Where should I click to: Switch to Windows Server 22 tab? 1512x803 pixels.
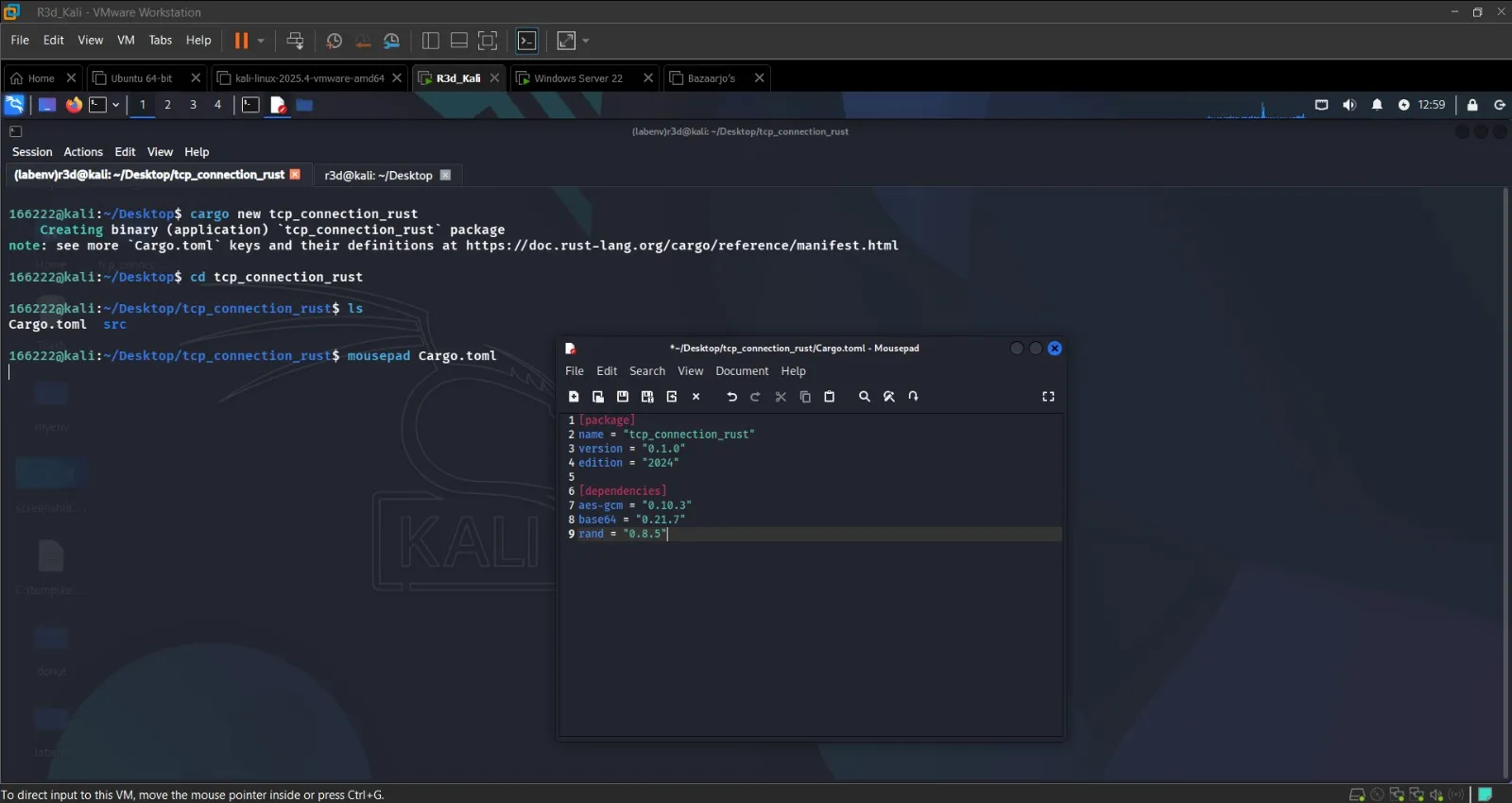577,78
